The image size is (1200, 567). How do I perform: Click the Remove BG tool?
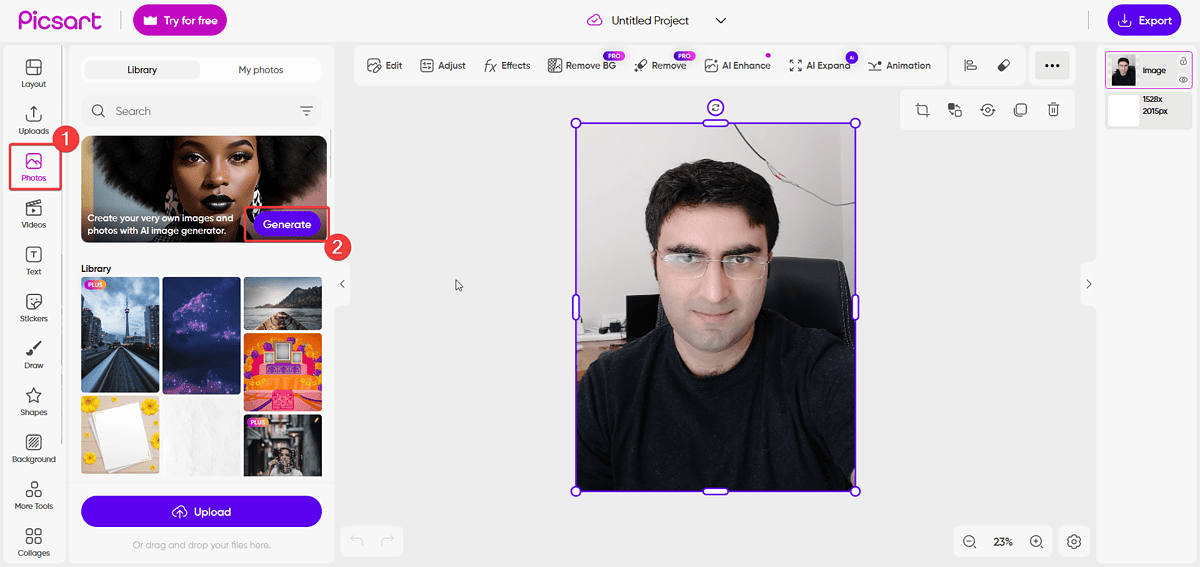582,66
